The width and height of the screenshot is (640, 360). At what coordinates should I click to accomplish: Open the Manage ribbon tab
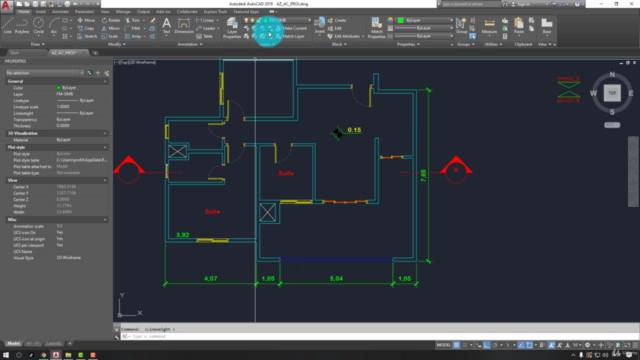(123, 11)
